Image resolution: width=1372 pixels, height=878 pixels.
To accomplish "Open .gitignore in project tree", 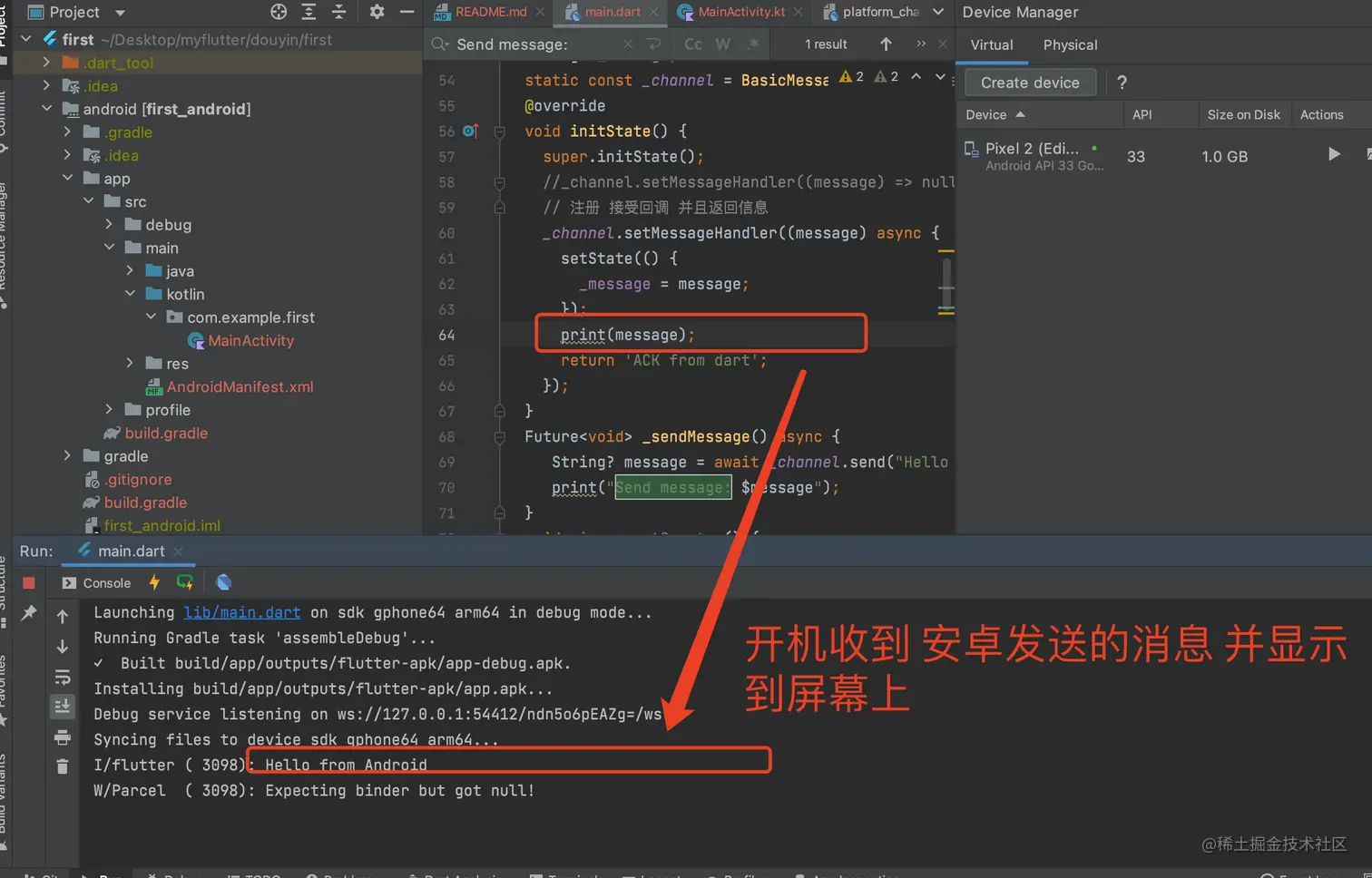I will click(137, 479).
